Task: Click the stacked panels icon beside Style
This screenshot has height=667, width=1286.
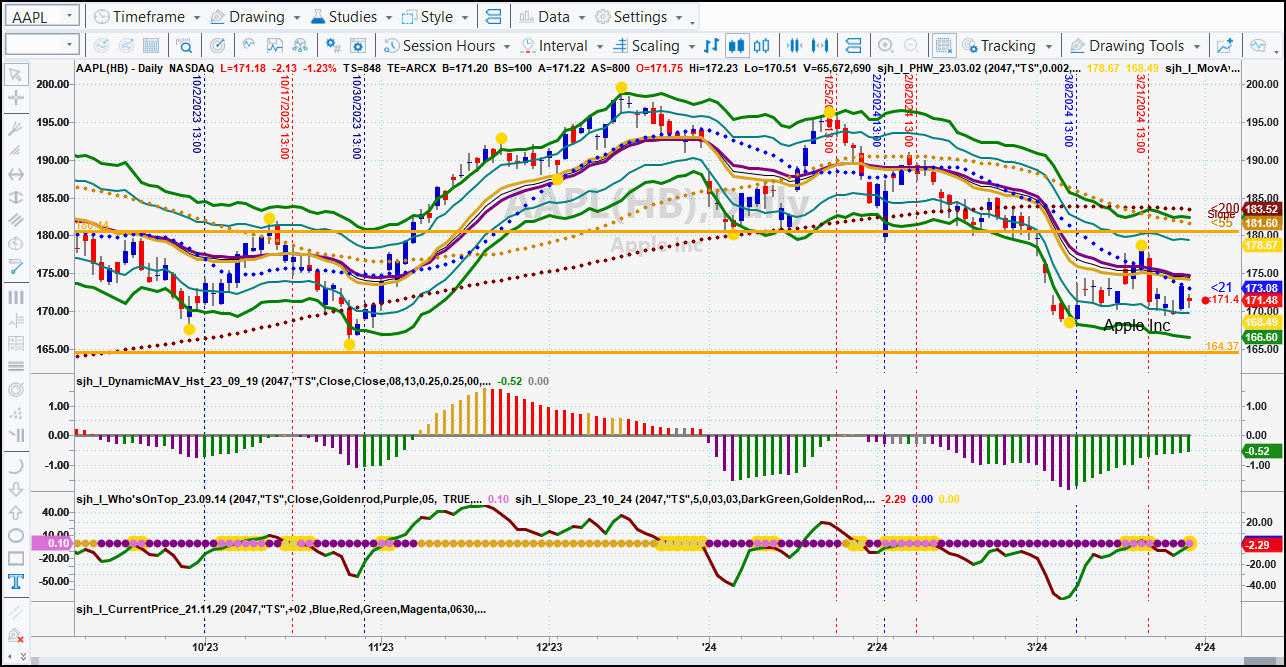Action: click(x=492, y=17)
